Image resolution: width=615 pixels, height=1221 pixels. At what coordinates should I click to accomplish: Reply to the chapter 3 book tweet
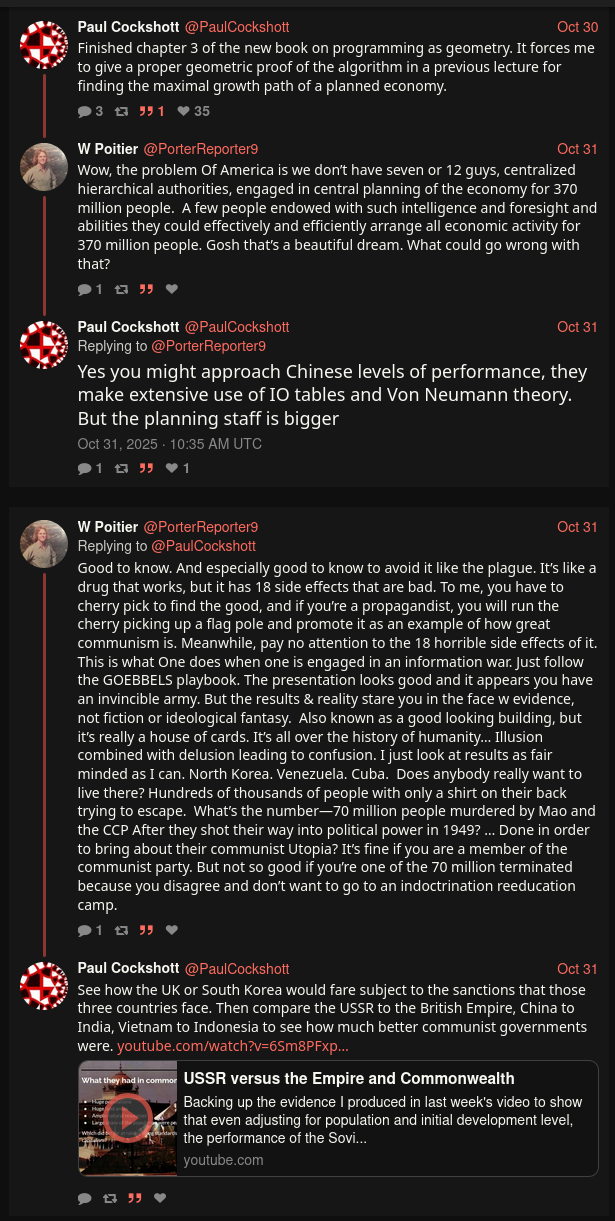(x=85, y=112)
